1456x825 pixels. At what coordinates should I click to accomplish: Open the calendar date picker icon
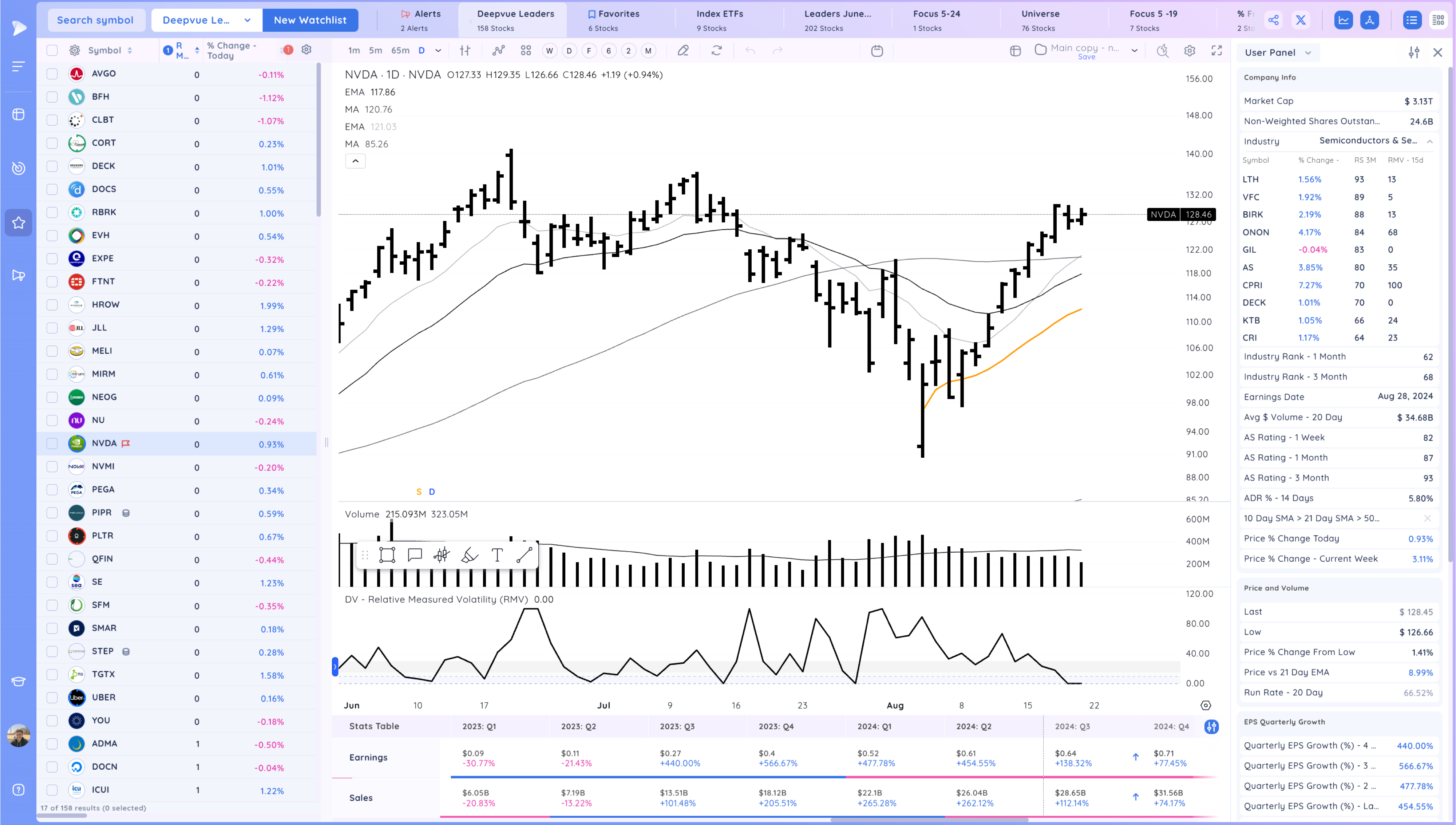877,51
